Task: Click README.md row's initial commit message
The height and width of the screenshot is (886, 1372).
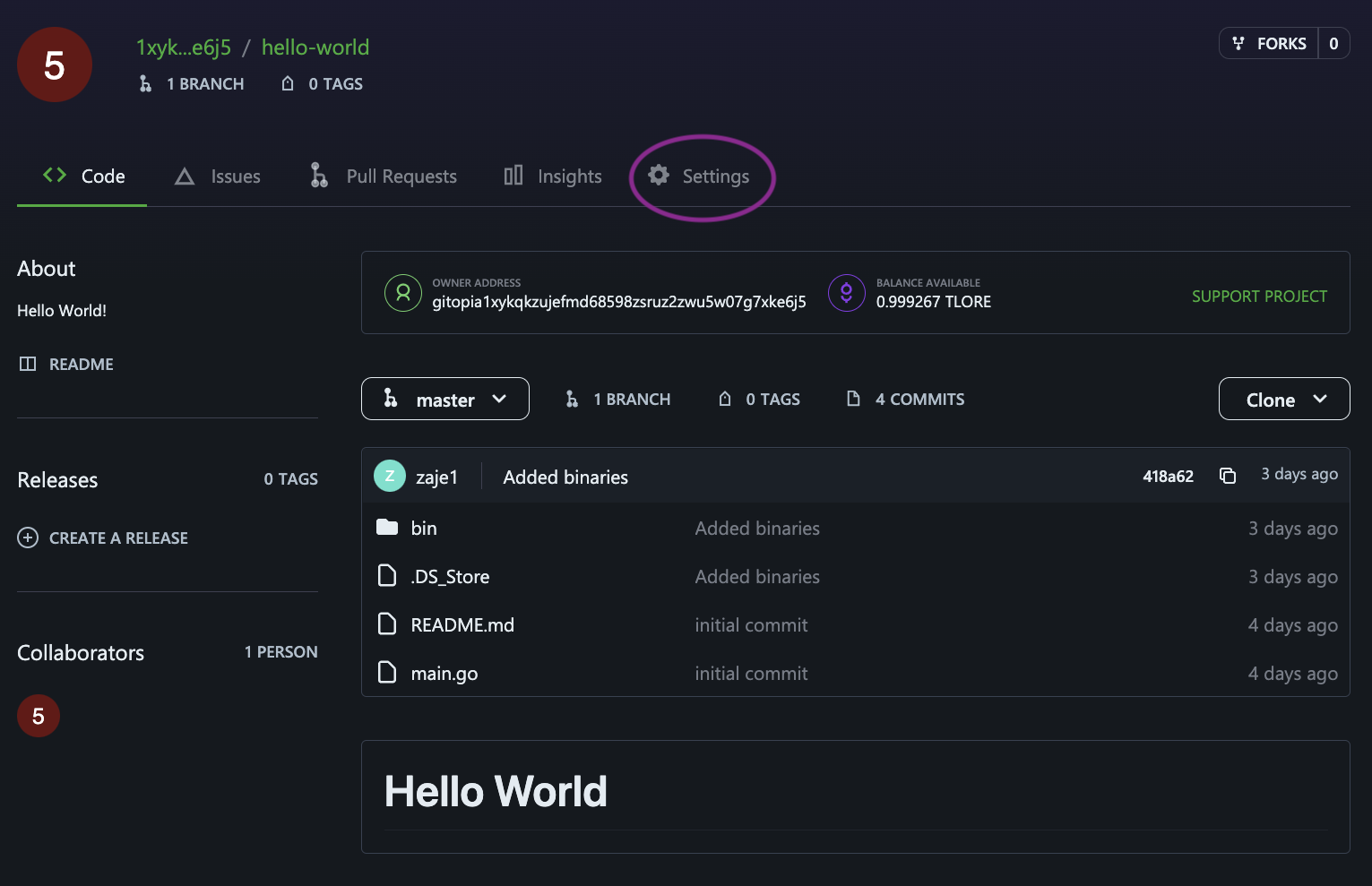Action: tap(751, 625)
